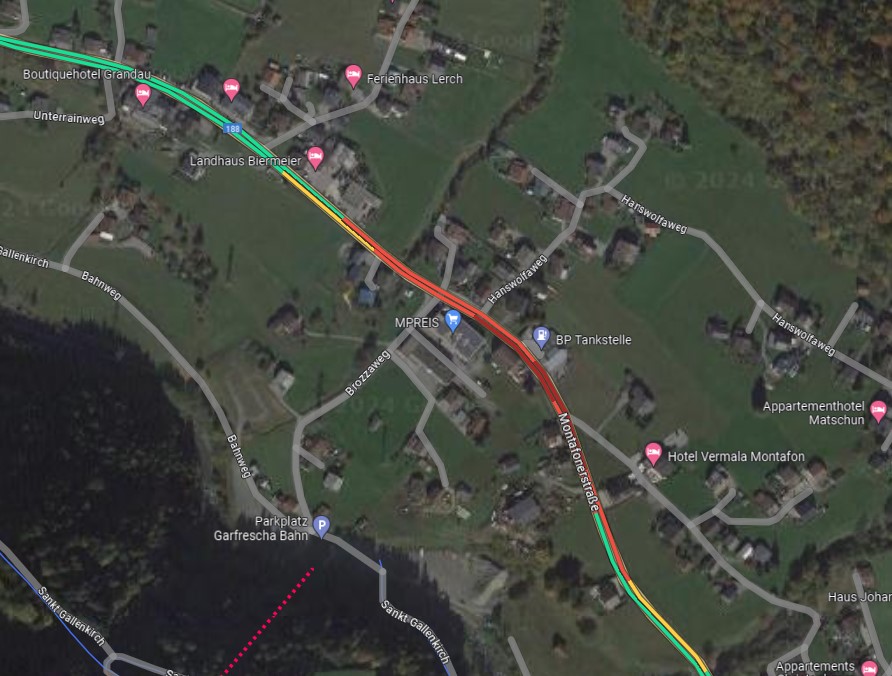Viewport: 892px width, 676px height.
Task: Select the Appartementhotel Matschun lodging pin
Action: click(878, 410)
